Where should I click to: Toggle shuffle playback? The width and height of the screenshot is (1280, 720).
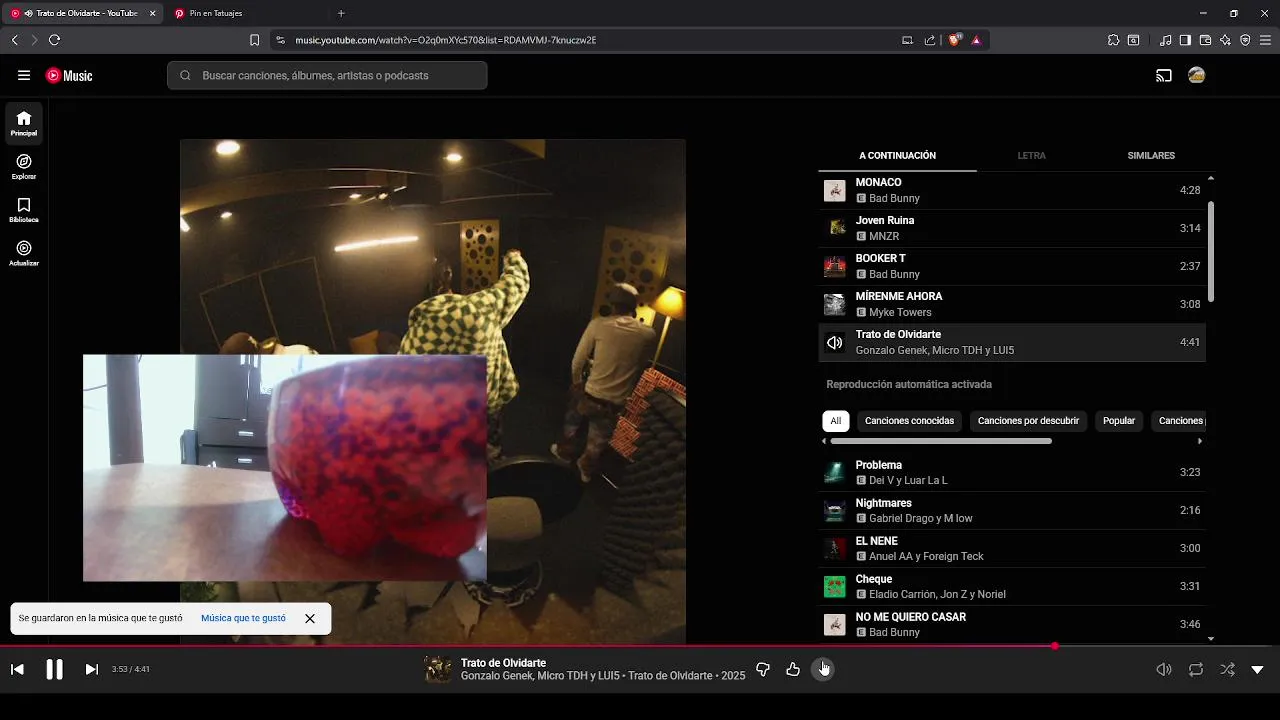point(1228,669)
